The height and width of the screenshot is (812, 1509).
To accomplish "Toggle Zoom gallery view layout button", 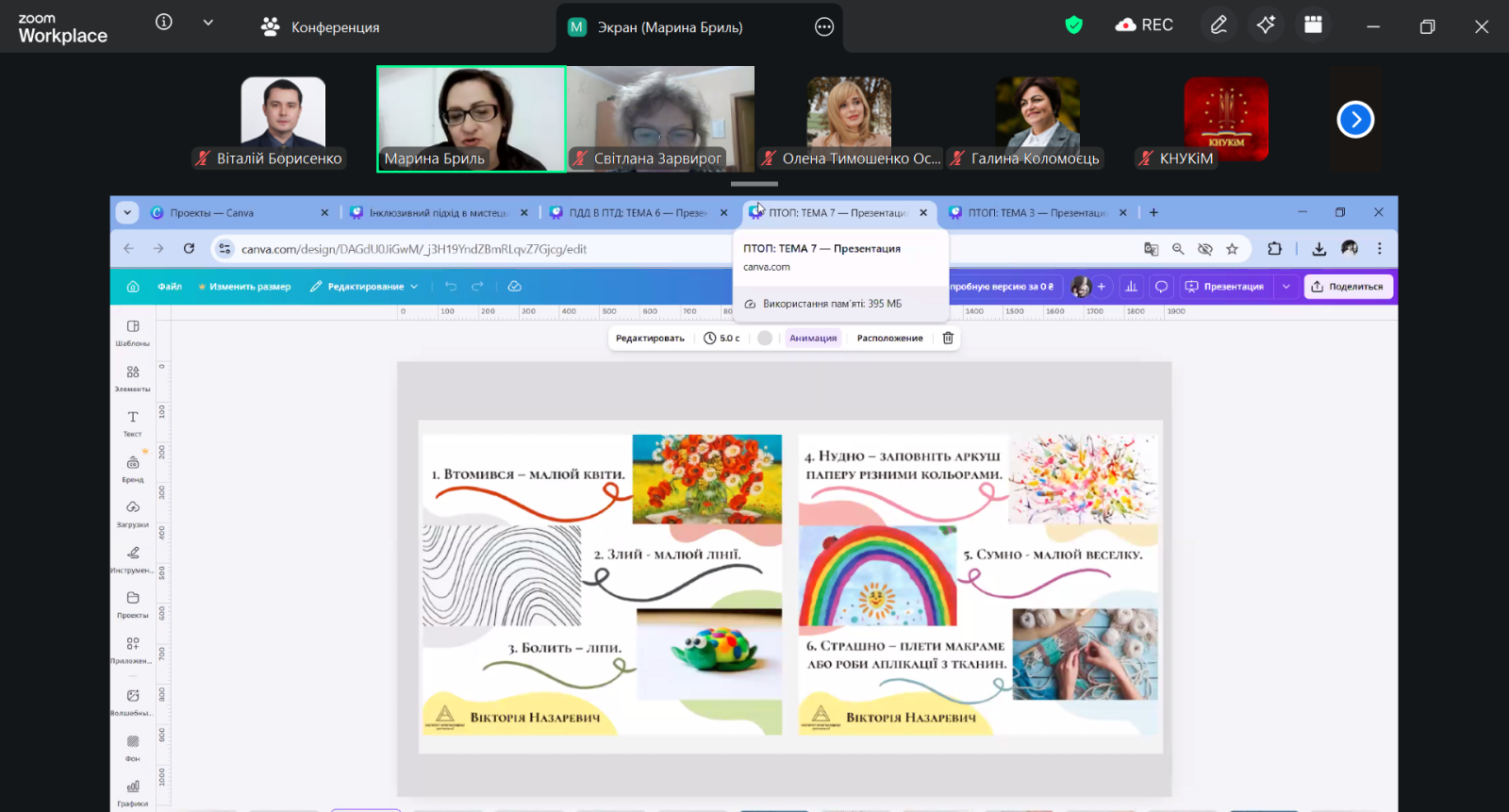I will tap(1313, 25).
